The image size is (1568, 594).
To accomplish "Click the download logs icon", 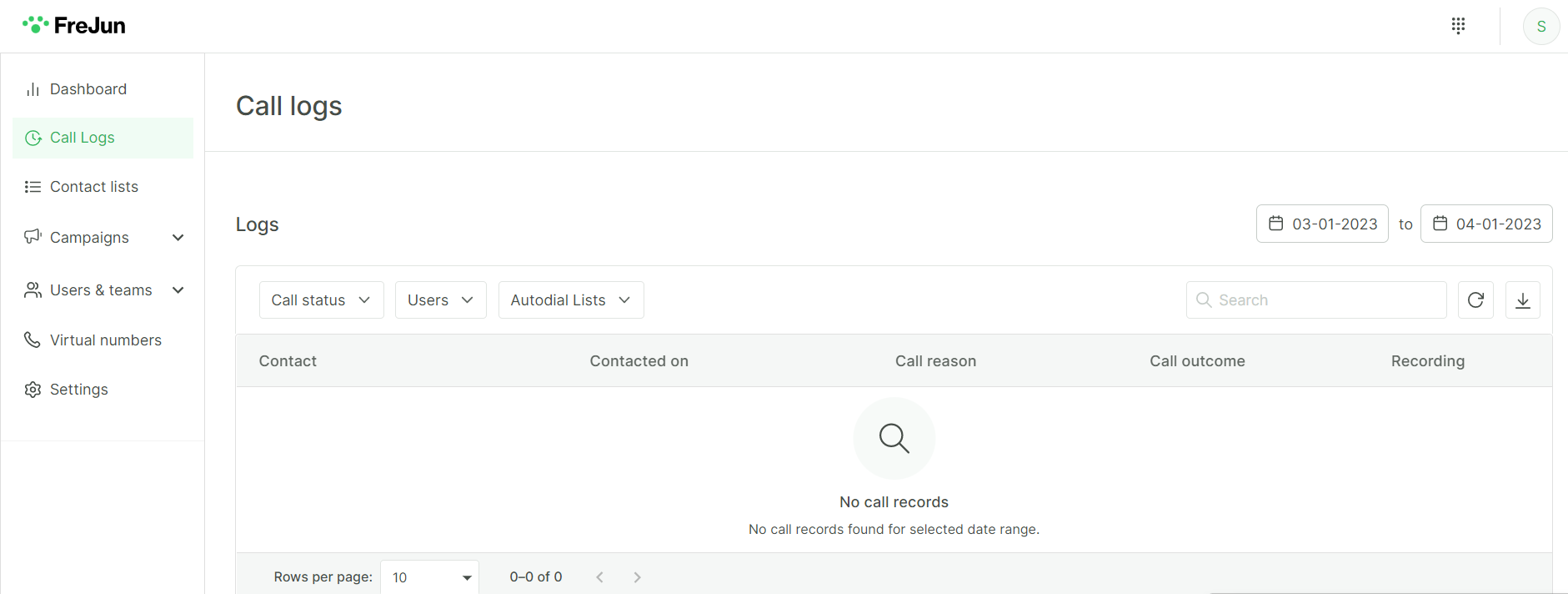I will tap(1522, 300).
